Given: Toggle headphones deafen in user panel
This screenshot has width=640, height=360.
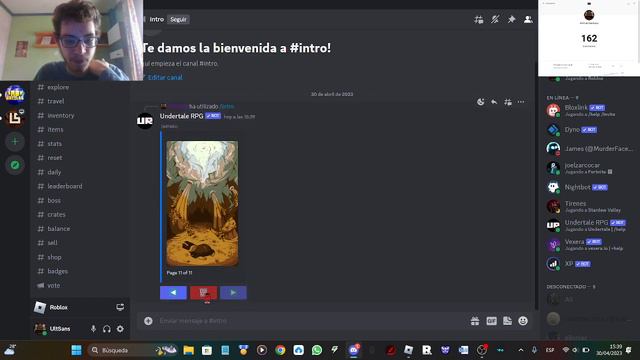Looking at the screenshot, I should (107, 329).
